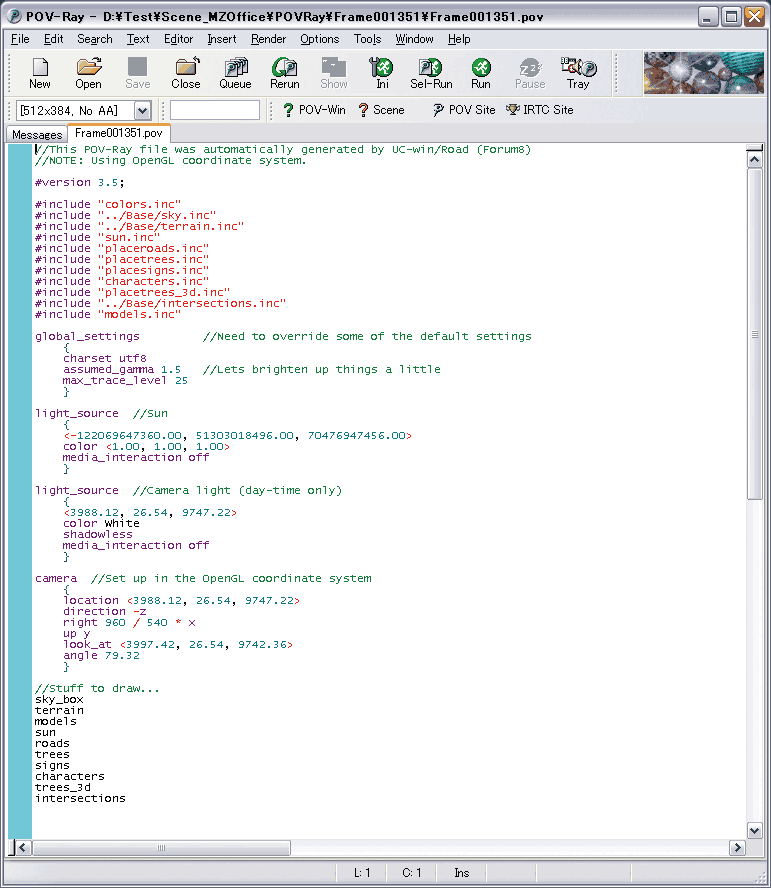Close the file with the Close icon
Viewport: 771px width, 888px height.
tap(186, 73)
